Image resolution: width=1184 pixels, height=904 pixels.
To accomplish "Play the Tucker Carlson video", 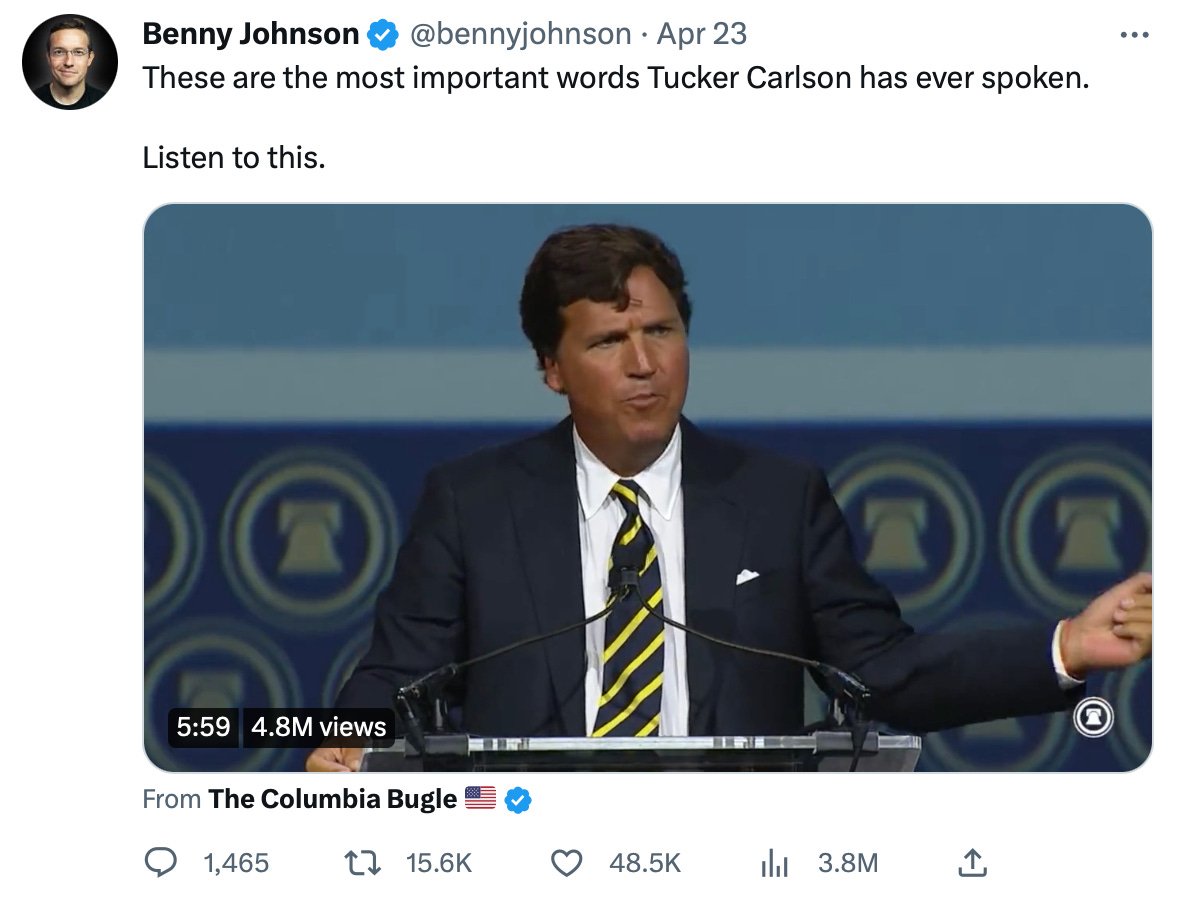I will (647, 487).
